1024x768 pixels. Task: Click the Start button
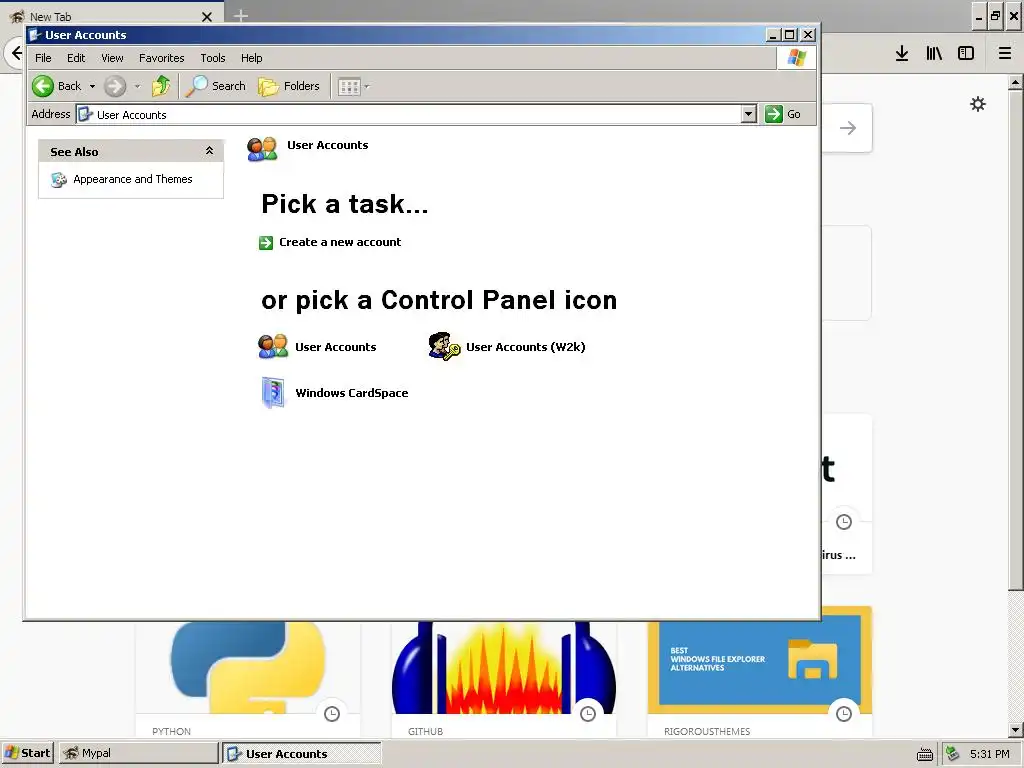[x=27, y=753]
